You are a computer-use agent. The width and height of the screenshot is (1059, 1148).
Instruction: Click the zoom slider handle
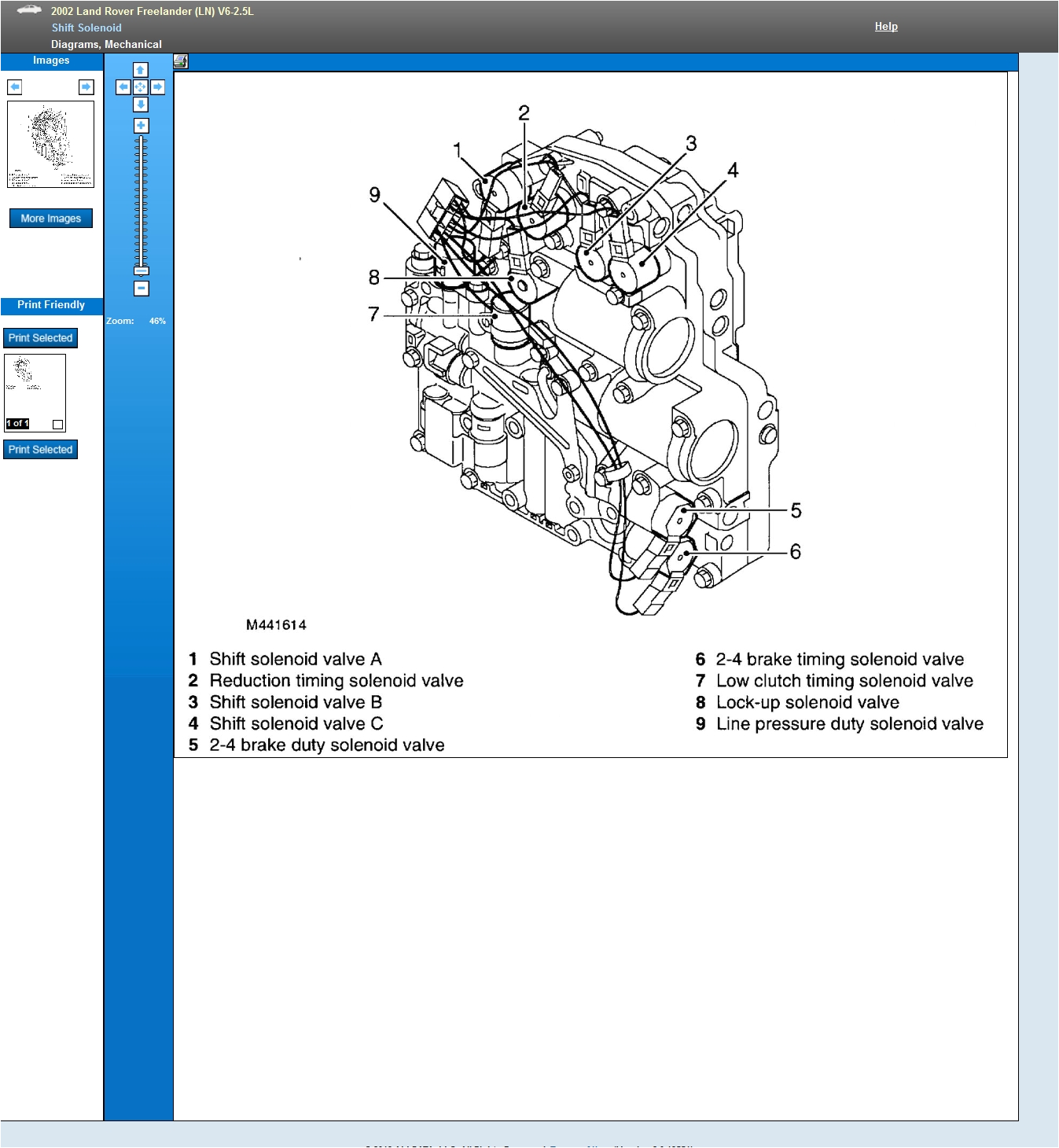(141, 270)
